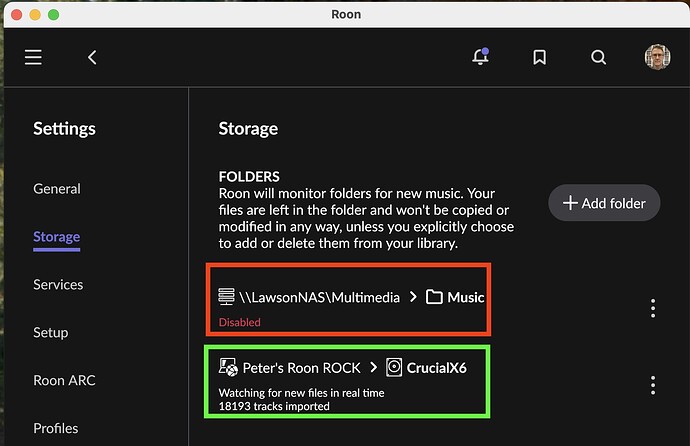Image resolution: width=690 pixels, height=446 pixels.
Task: Click the Add folder button
Action: click(x=604, y=203)
